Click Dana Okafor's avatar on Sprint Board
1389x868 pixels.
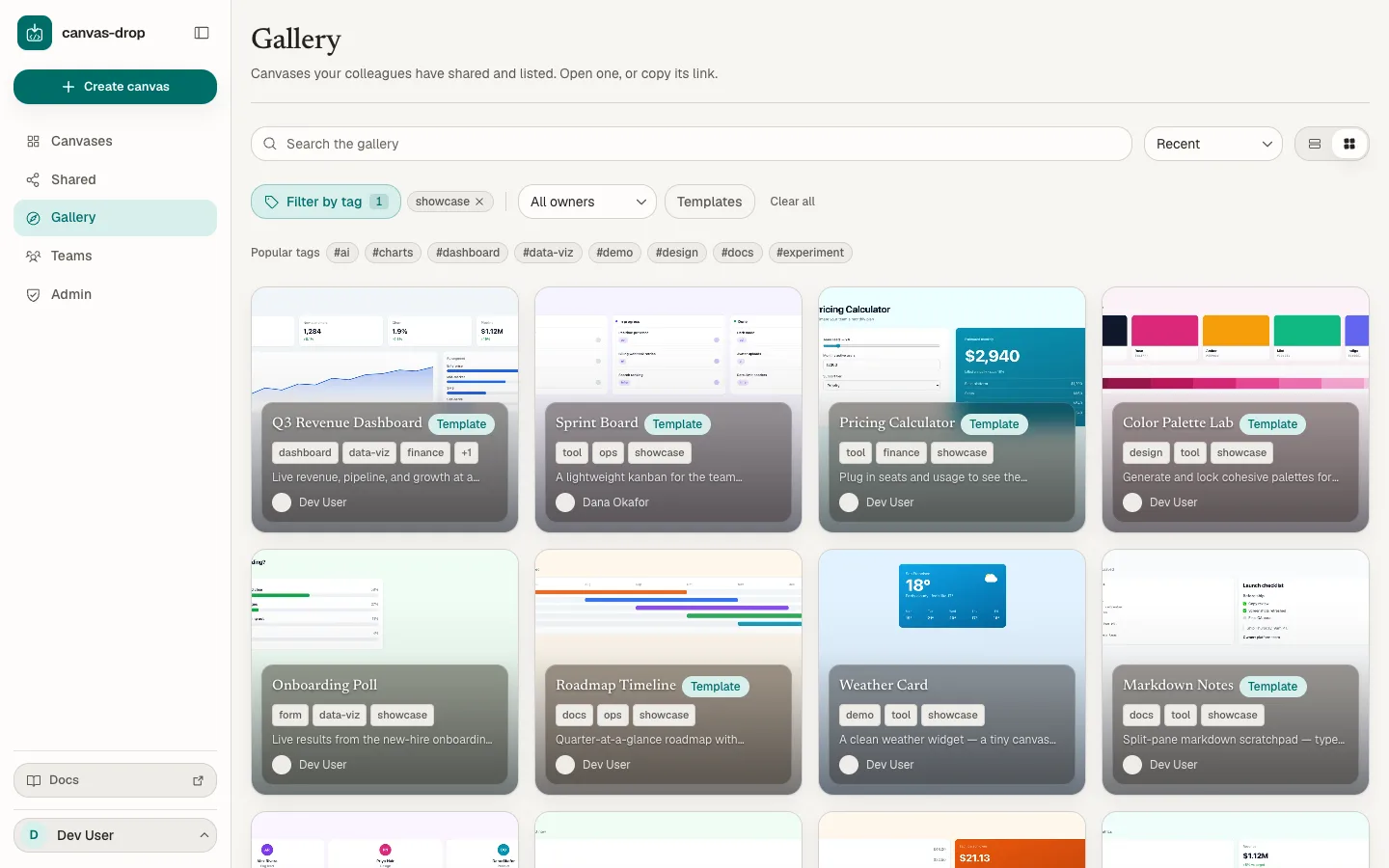[x=565, y=502]
